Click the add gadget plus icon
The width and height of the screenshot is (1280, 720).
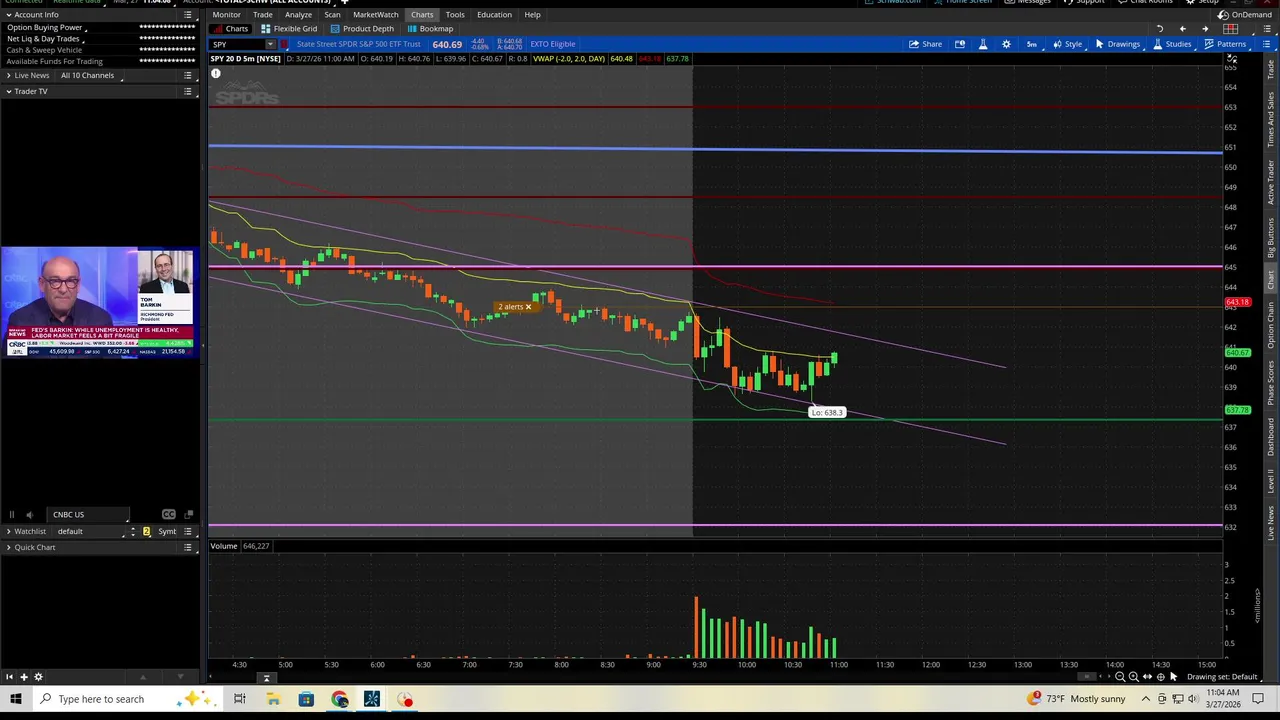click(24, 677)
